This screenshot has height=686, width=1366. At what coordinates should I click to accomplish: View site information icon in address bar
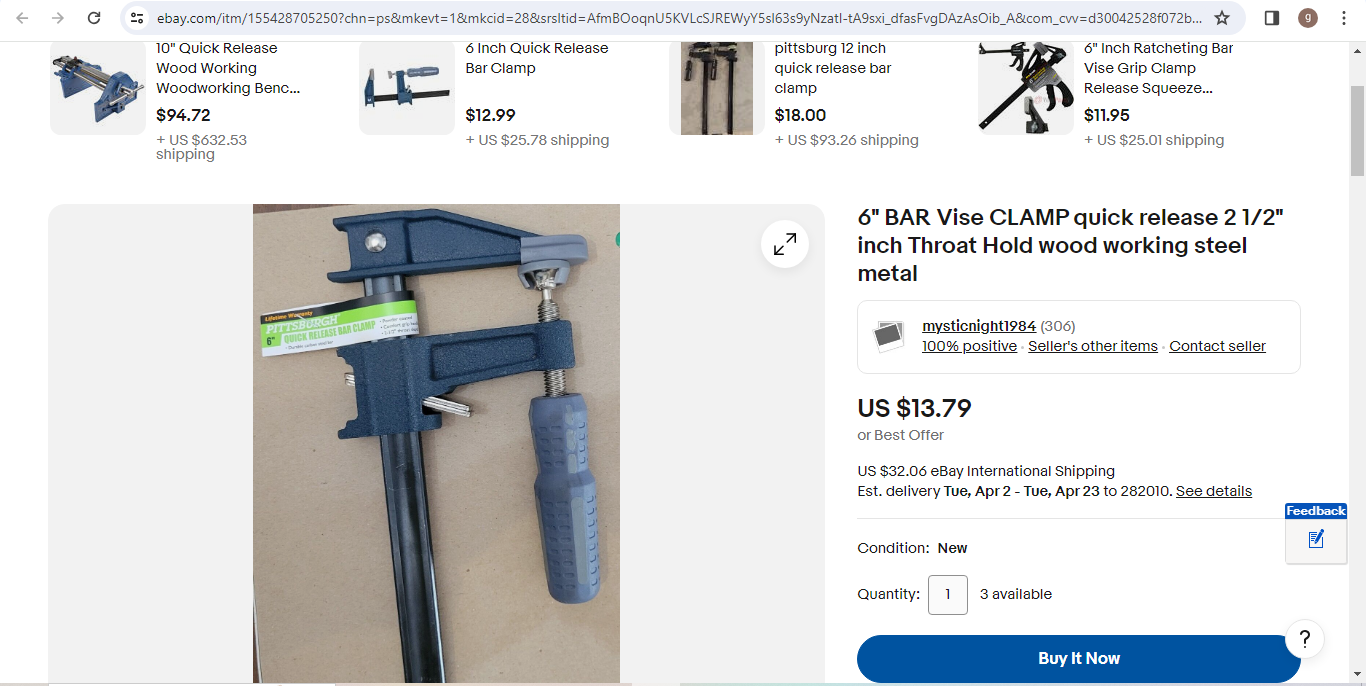pyautogui.click(x=137, y=18)
